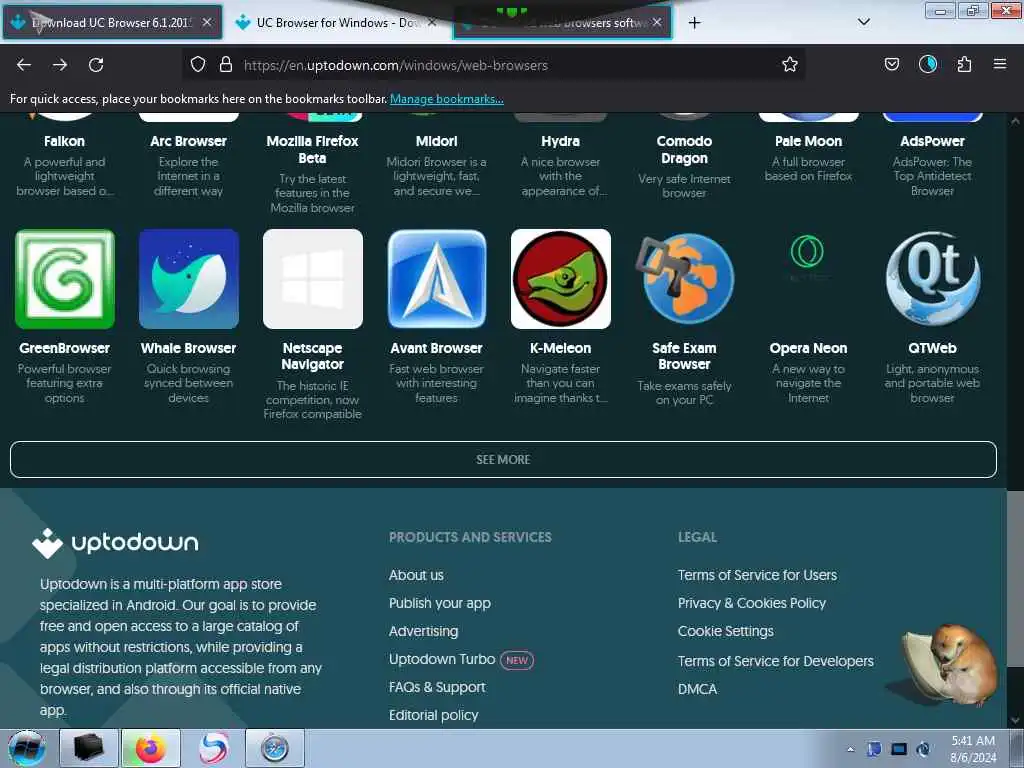Bookmark this page with the star icon
Image resolution: width=1024 pixels, height=768 pixels.
pos(790,65)
